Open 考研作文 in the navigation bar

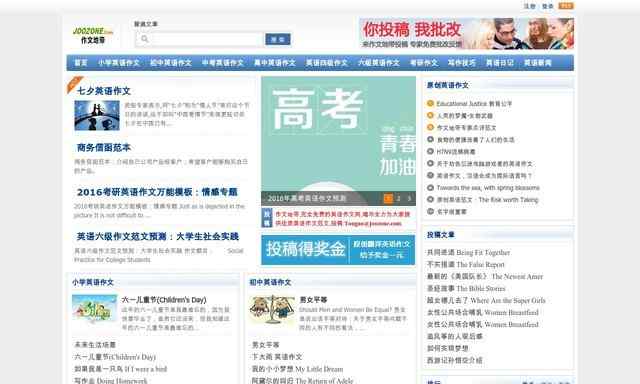(424, 63)
